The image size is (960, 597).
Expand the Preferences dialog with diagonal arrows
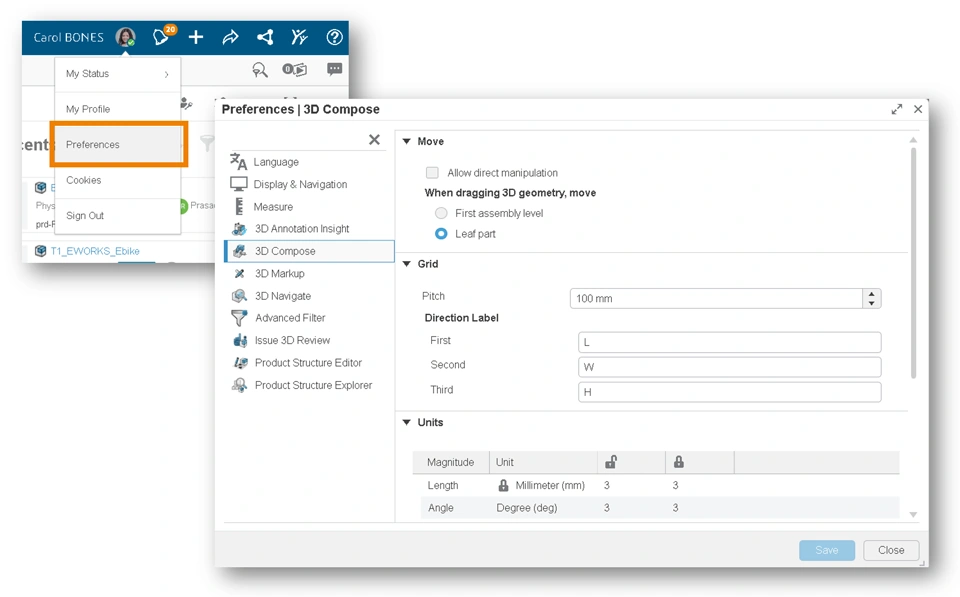(x=896, y=110)
